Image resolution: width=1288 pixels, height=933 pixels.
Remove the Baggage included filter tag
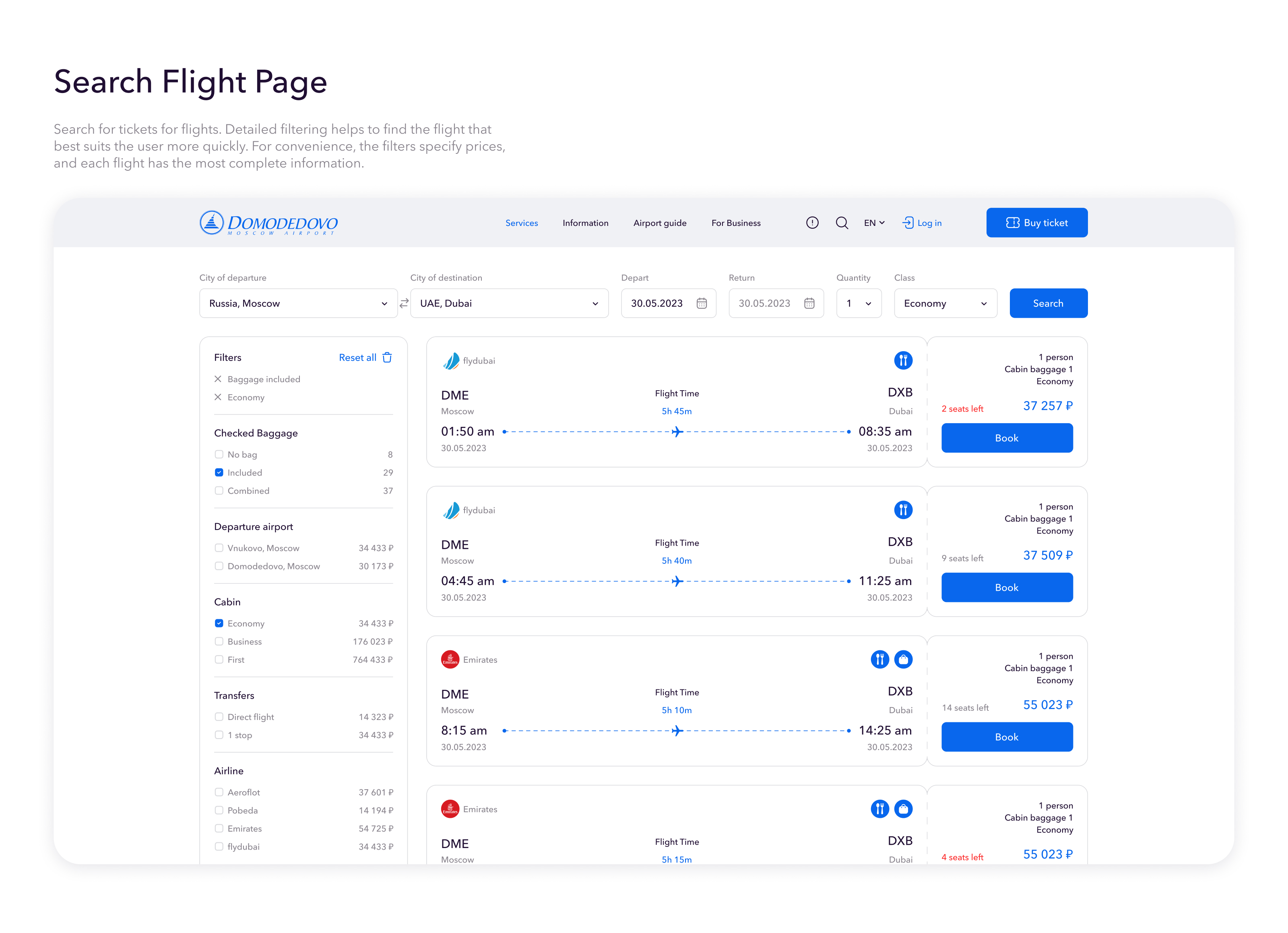click(218, 379)
